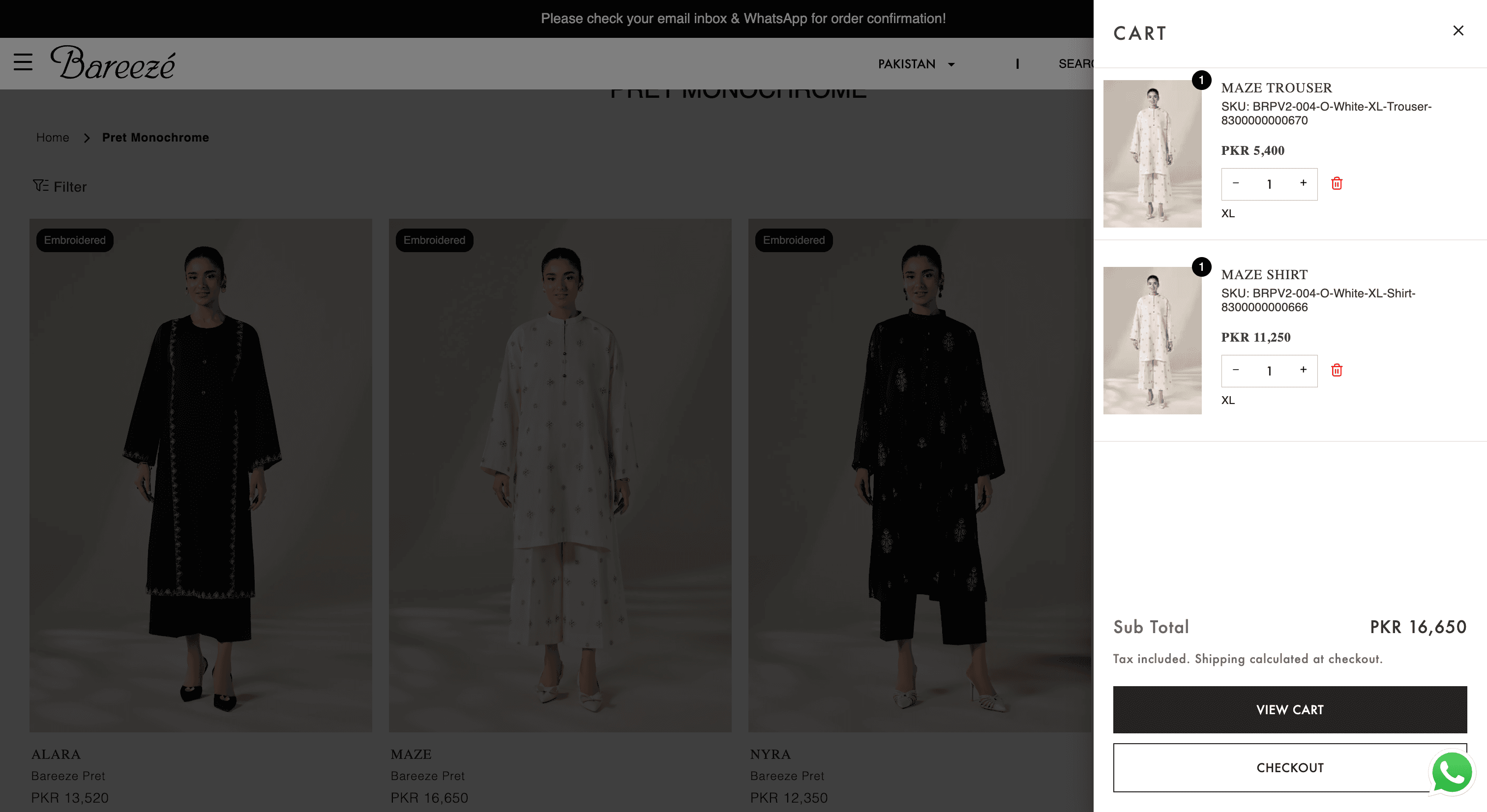
Task: Decrease Maze Shirt quantity
Action: click(x=1236, y=370)
